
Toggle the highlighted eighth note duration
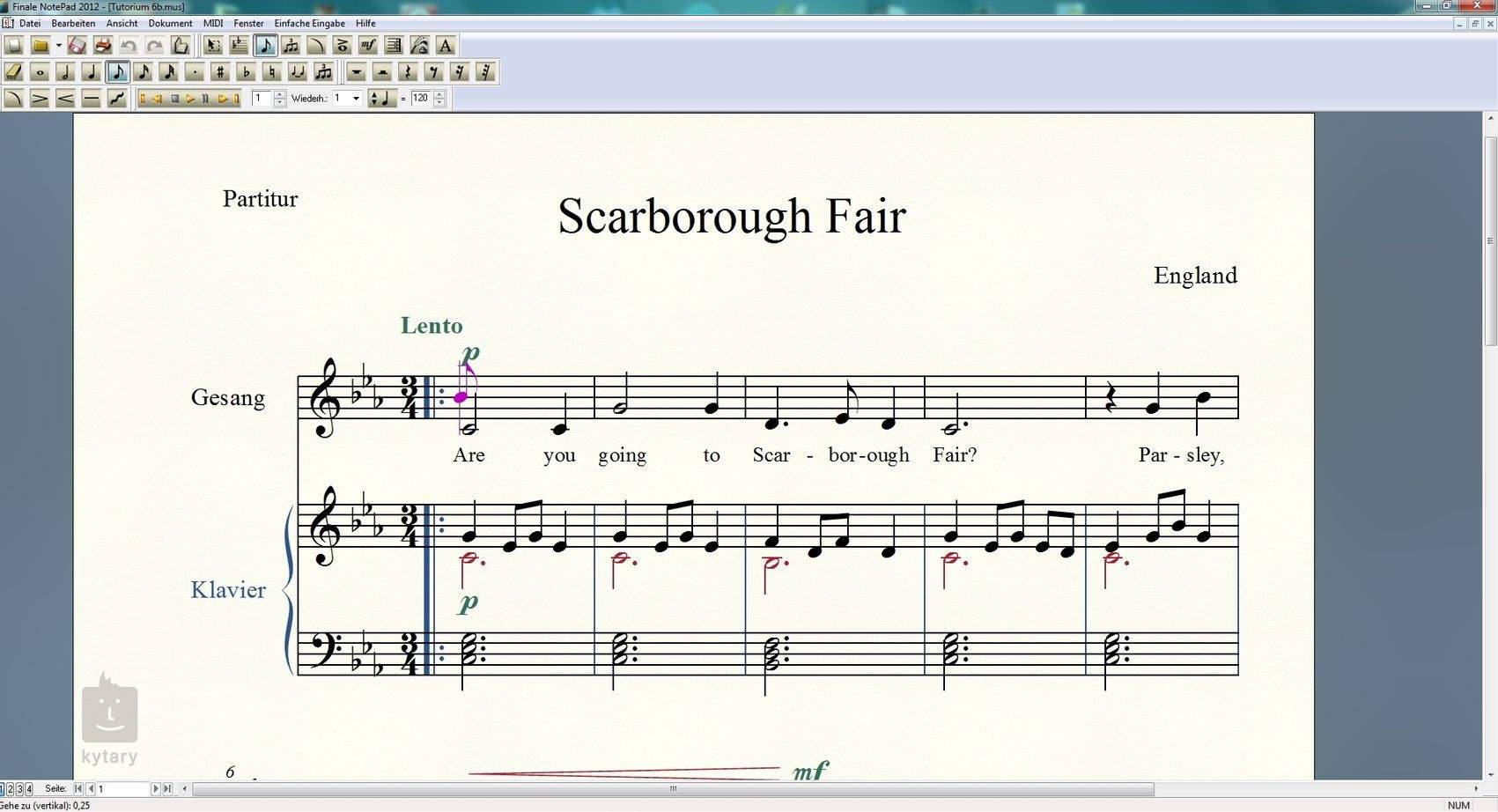point(117,72)
